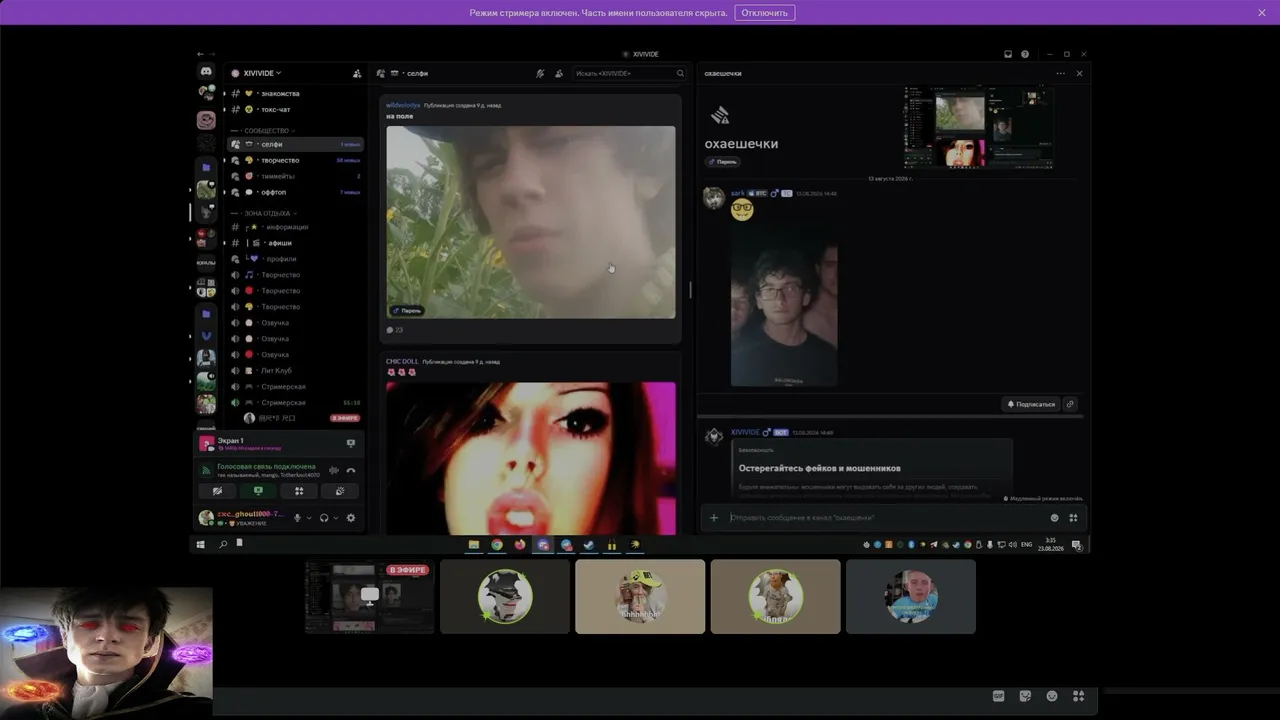Open the Стримерская voice channel showing 55:18
This screenshot has width=1280, height=720.
pos(296,403)
